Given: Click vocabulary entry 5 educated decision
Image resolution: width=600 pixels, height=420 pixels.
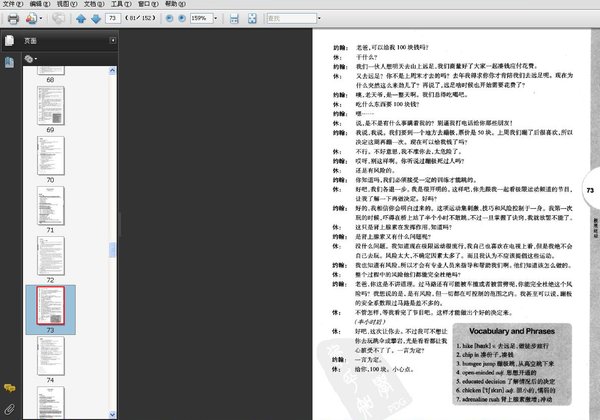Looking at the screenshot, I should click(x=505, y=381).
